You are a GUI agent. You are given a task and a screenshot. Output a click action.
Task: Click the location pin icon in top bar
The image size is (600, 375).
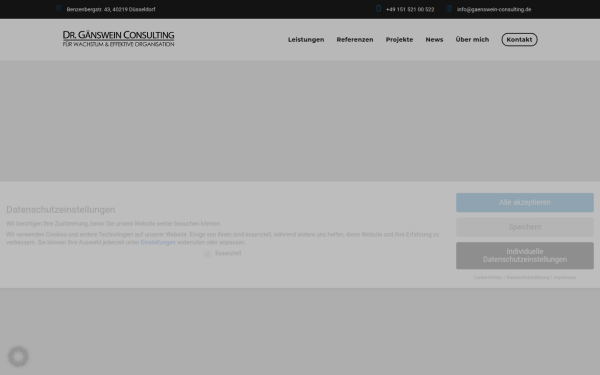pyautogui.click(x=59, y=9)
